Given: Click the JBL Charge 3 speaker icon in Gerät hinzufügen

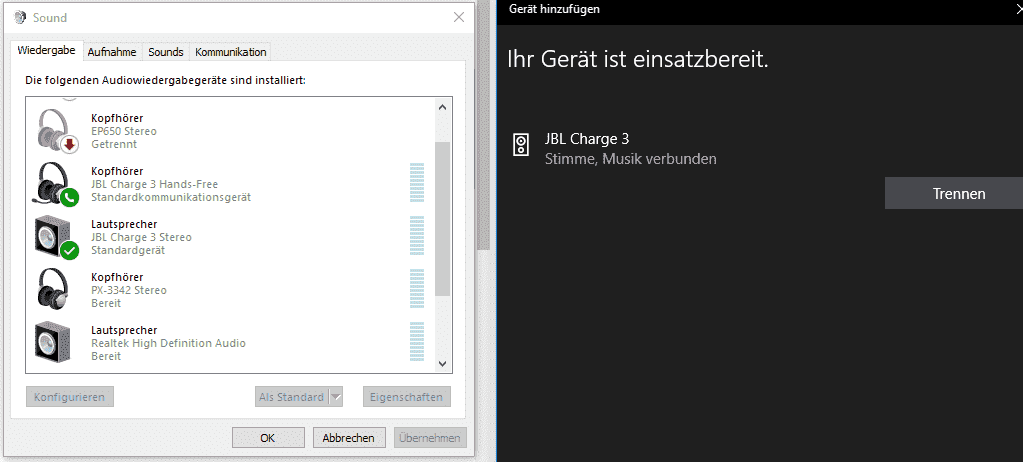Looking at the screenshot, I should (521, 144).
